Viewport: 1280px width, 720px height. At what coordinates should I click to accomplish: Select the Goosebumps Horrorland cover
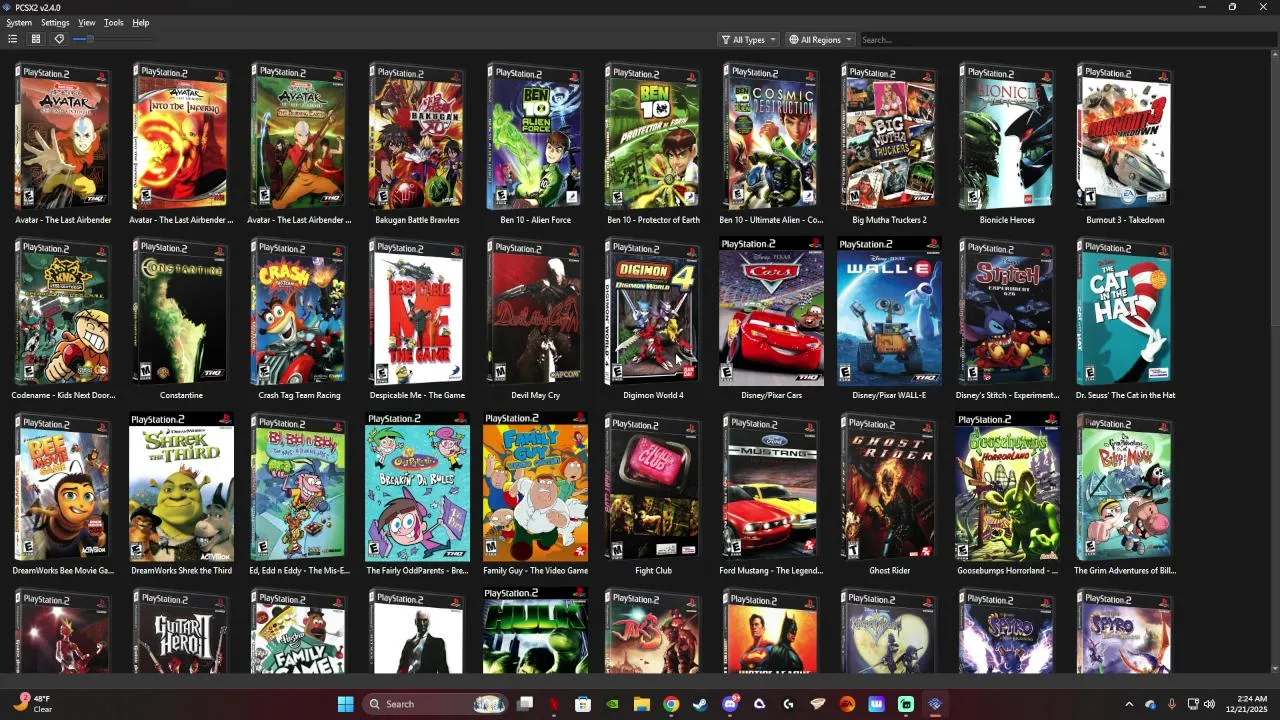point(1007,487)
